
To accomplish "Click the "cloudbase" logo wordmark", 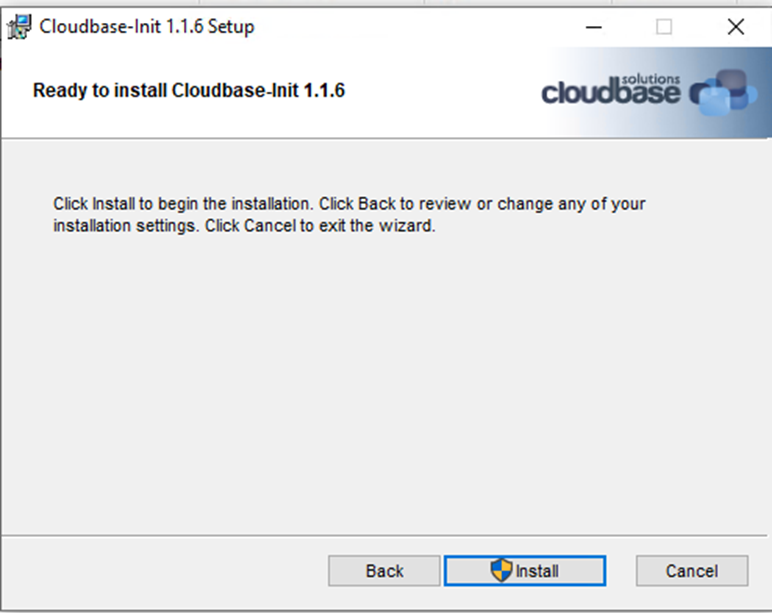I will [610, 94].
